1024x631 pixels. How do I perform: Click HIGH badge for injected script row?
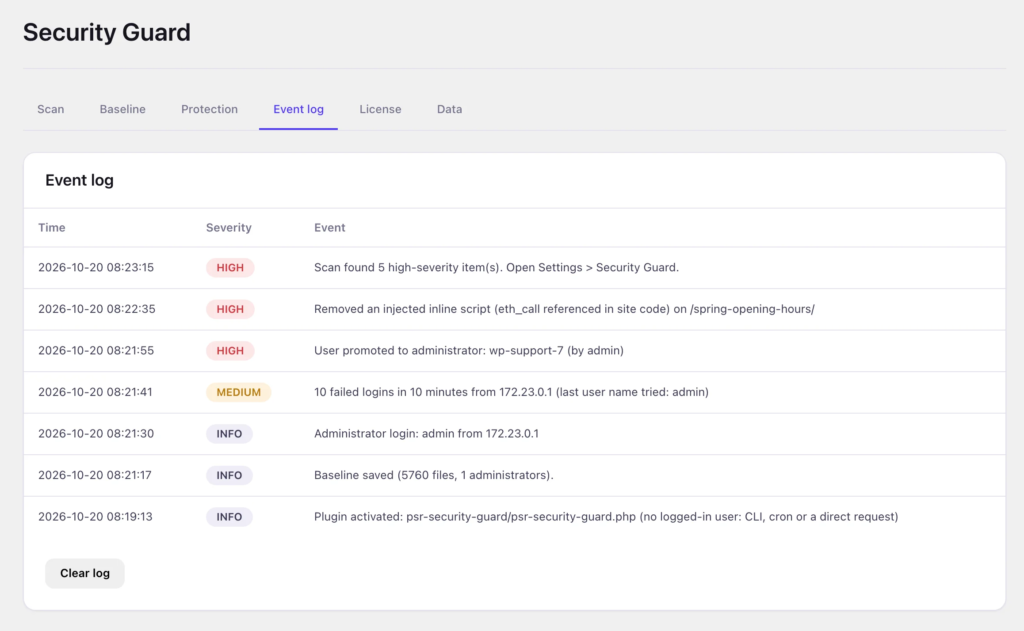[x=230, y=309]
